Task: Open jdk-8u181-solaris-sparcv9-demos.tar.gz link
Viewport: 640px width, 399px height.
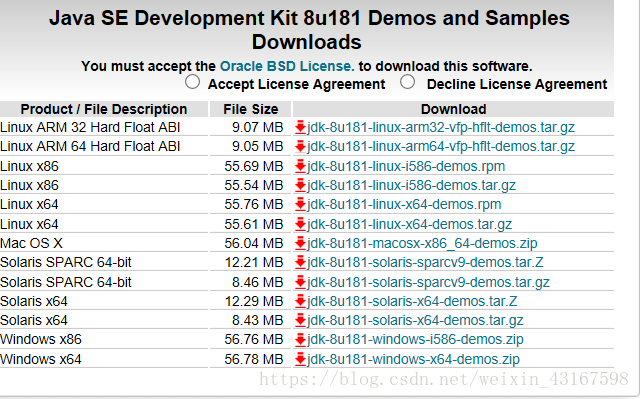Action: point(428,282)
